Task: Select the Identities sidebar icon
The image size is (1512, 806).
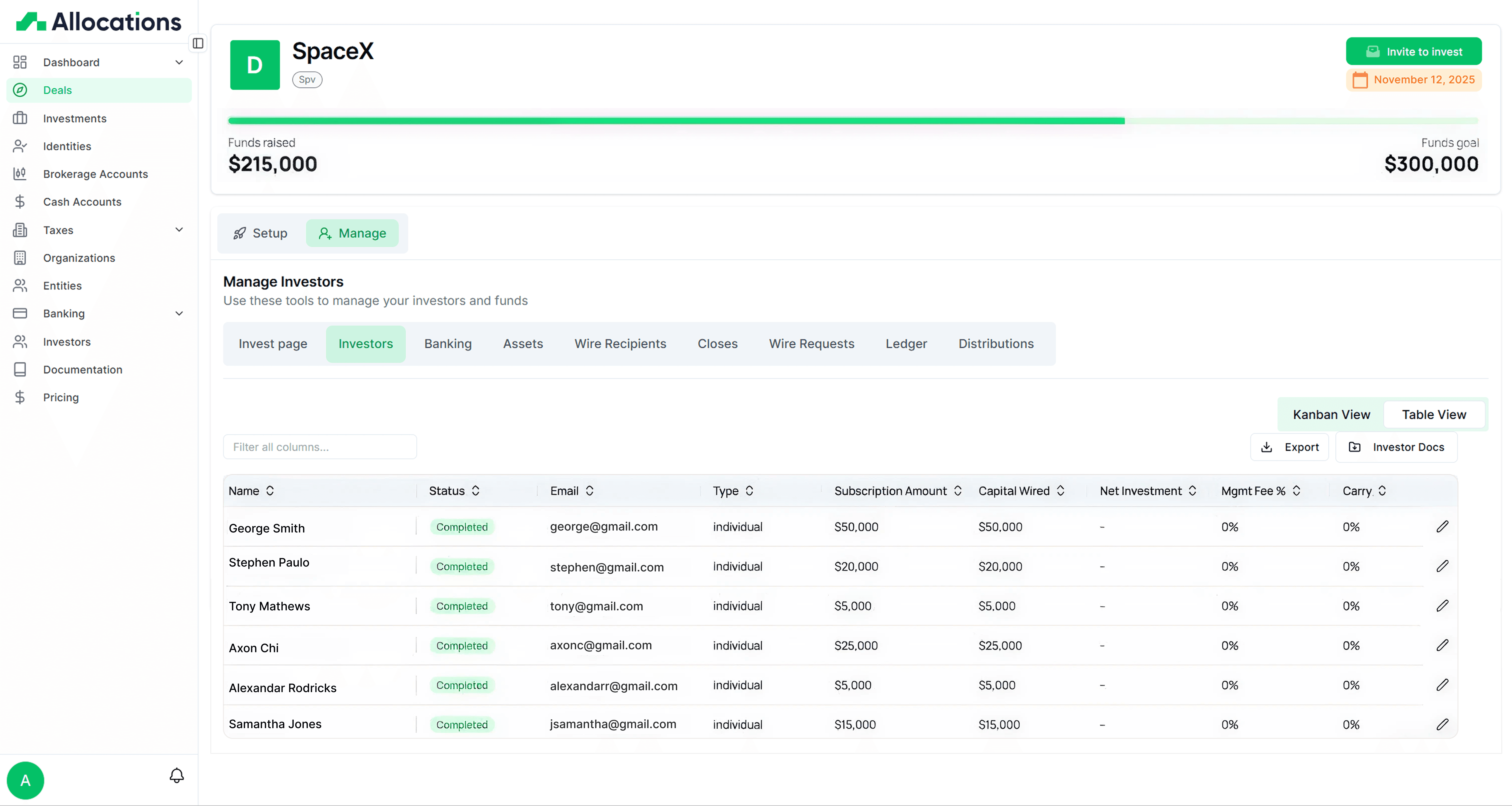Action: pyautogui.click(x=20, y=146)
